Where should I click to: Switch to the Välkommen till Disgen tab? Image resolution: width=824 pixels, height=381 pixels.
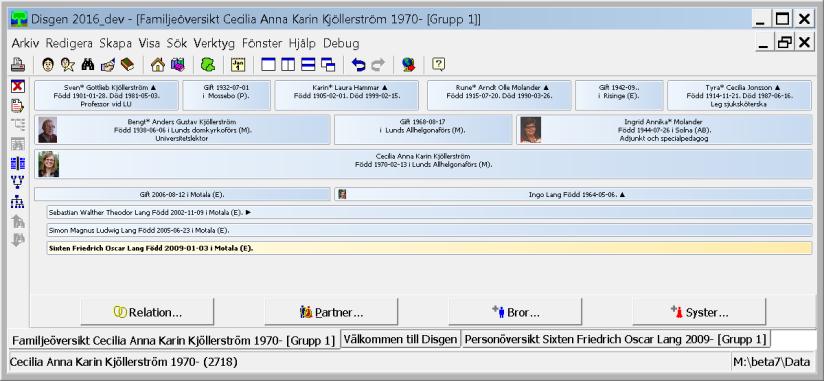(400, 339)
